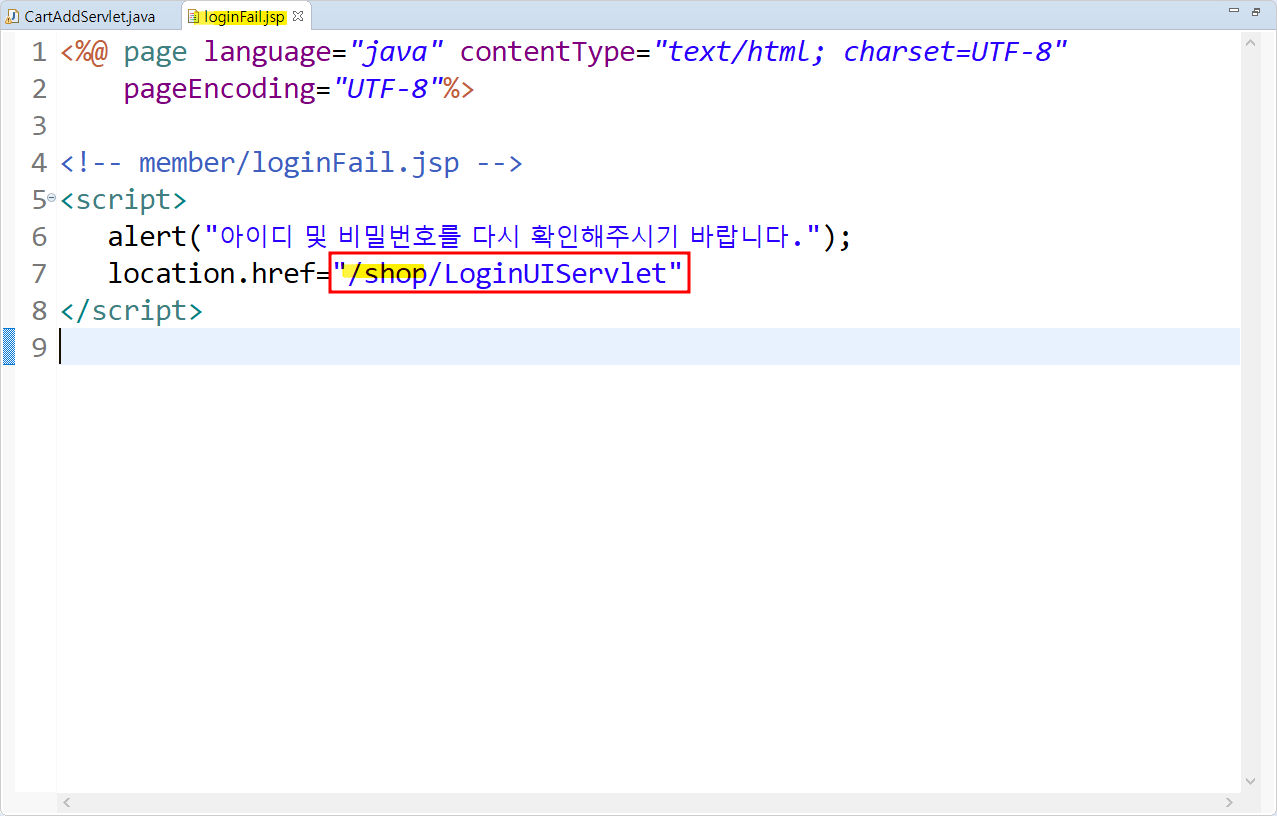Click the vertical scrollbar down arrow
This screenshot has height=816, width=1277.
(x=1250, y=782)
